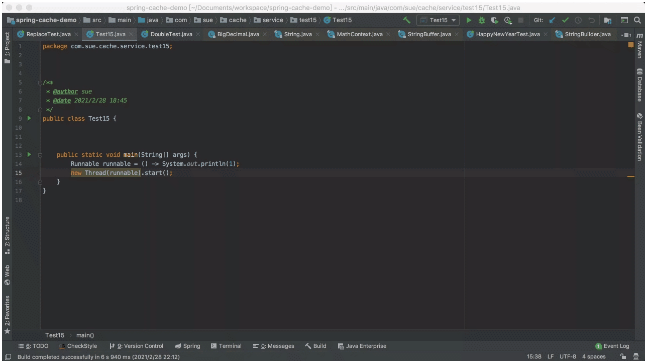Image resolution: width=645 pixels, height=361 pixels.
Task: Run with Coverage icon in toolbar
Action: click(494, 20)
